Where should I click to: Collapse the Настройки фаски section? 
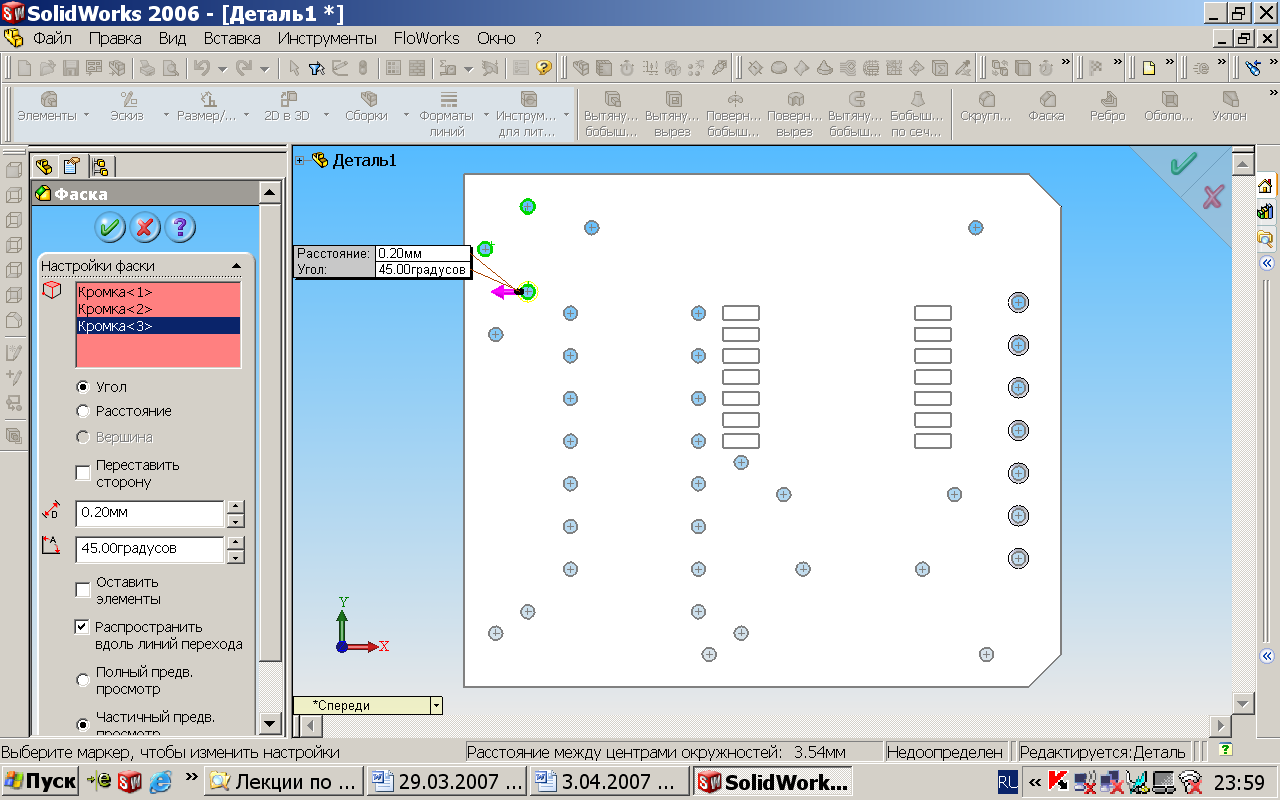pyautogui.click(x=236, y=266)
